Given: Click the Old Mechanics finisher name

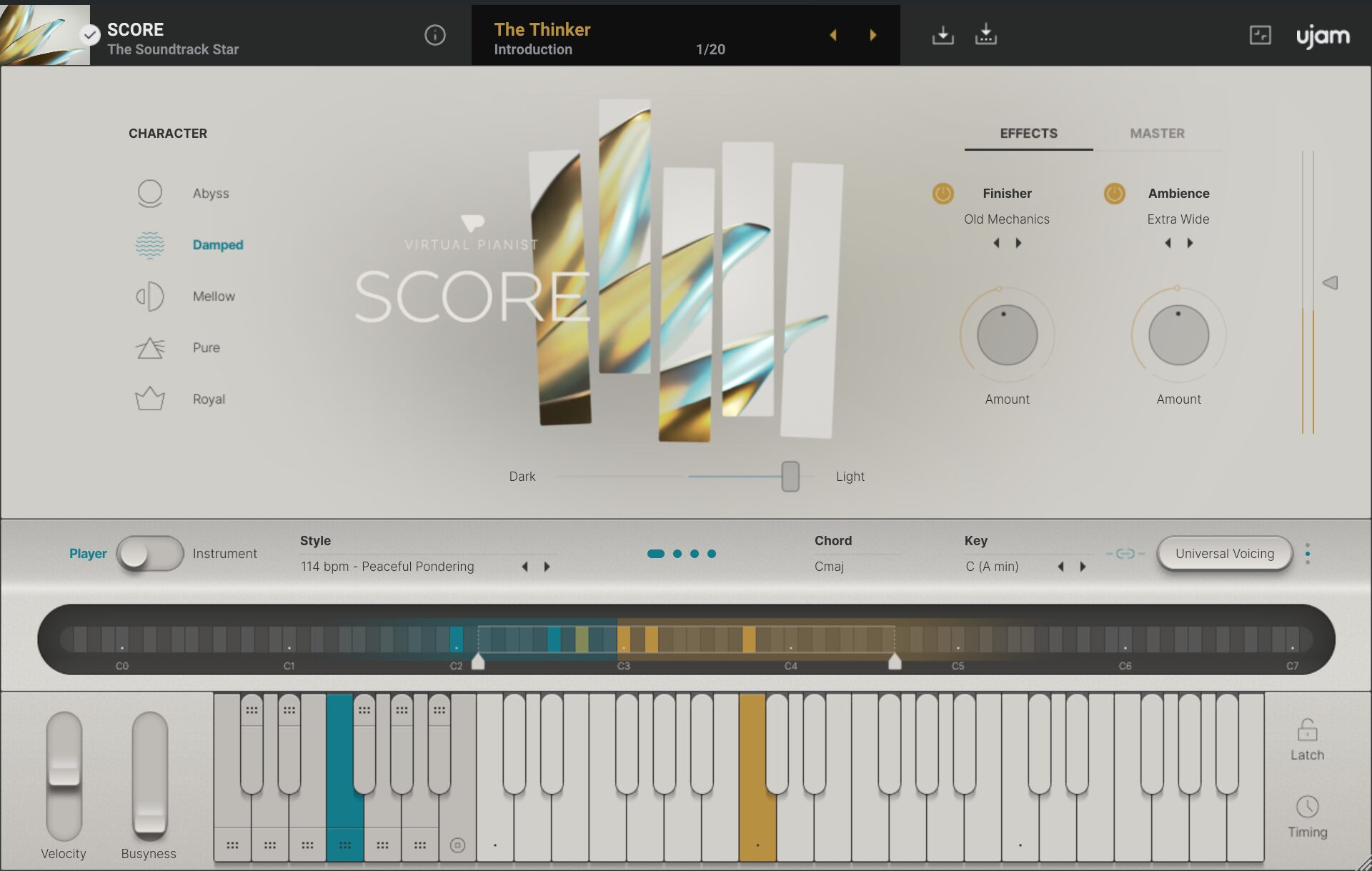Looking at the screenshot, I should tap(1007, 219).
